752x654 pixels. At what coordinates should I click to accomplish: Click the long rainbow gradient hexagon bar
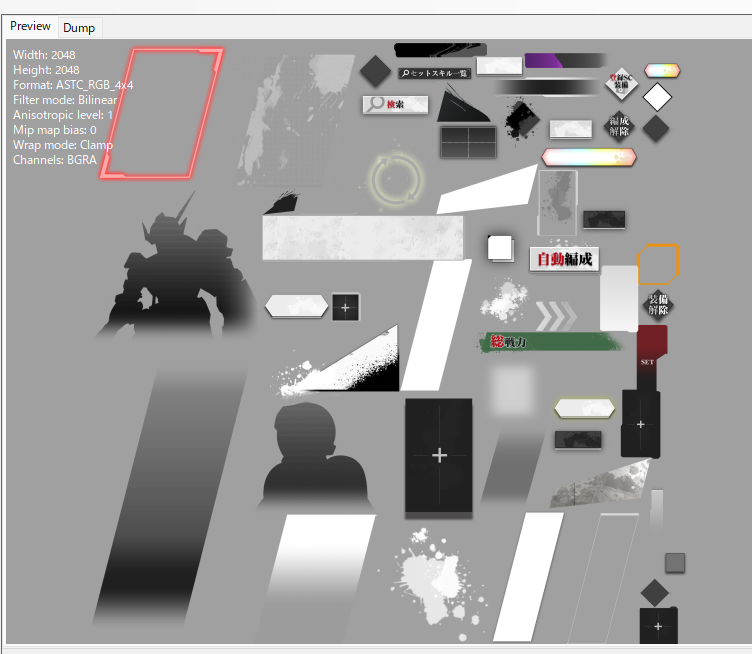pyautogui.click(x=589, y=157)
